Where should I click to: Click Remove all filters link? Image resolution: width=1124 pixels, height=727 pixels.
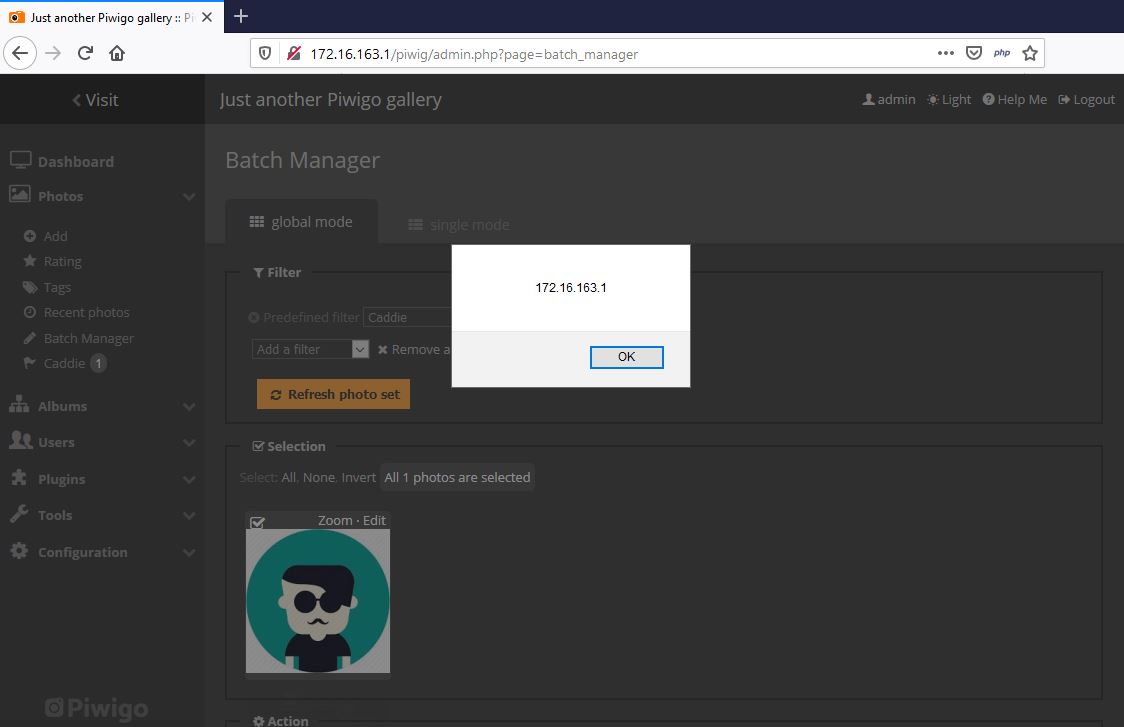click(414, 349)
